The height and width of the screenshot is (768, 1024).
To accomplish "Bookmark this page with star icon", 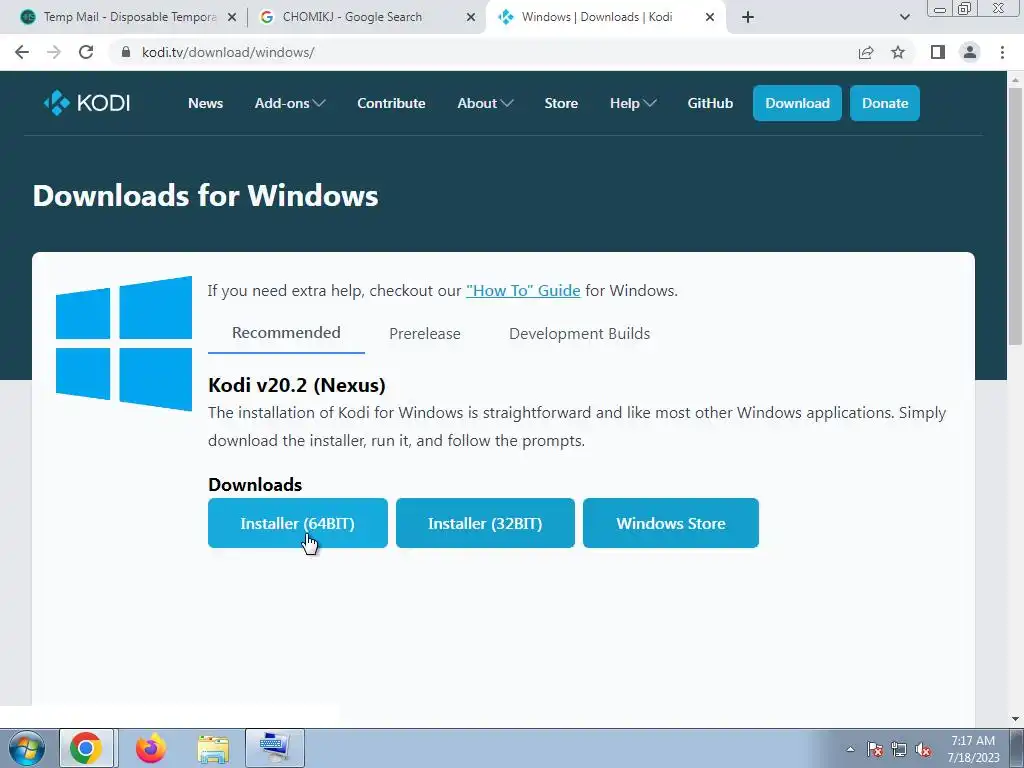I will click(x=898, y=52).
